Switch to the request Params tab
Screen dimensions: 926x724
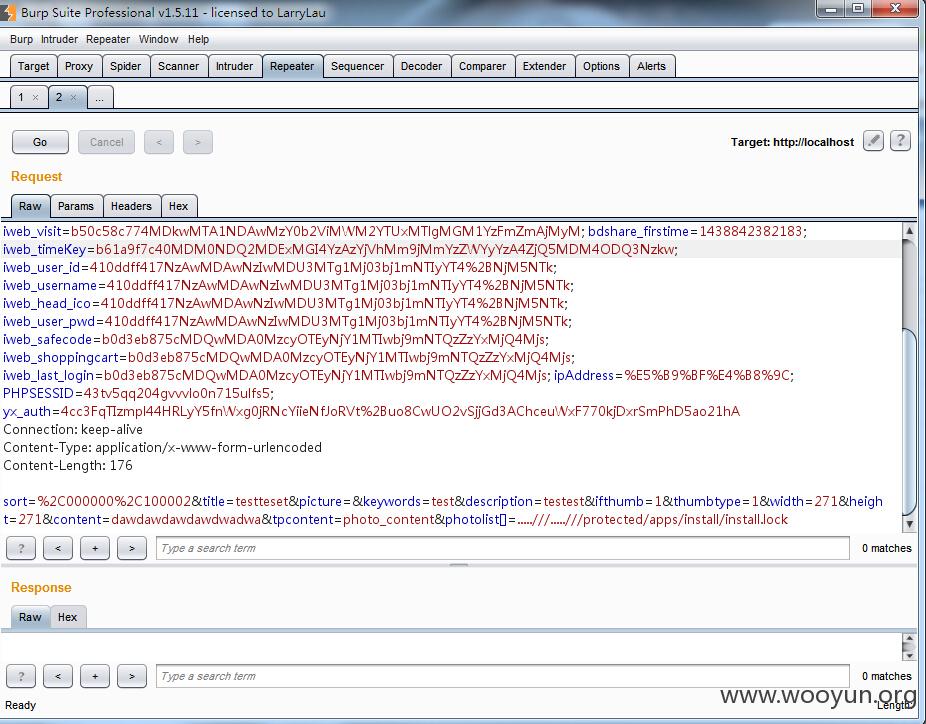coord(76,206)
